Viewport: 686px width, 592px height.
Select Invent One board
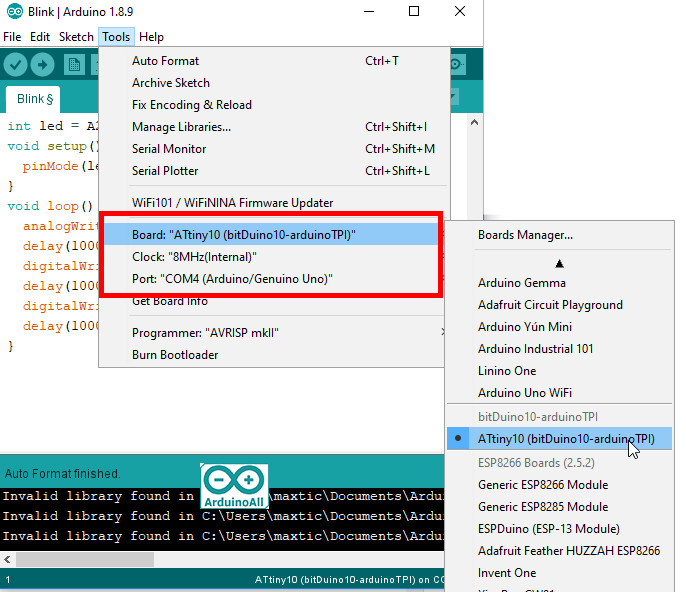(559, 573)
